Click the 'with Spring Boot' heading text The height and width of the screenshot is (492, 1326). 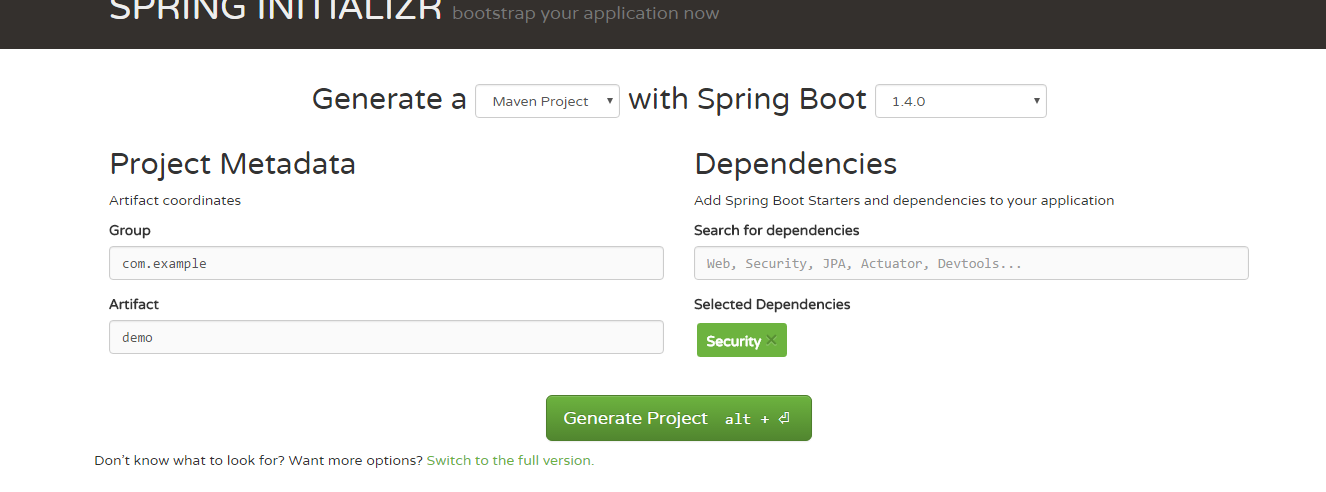pos(747,99)
